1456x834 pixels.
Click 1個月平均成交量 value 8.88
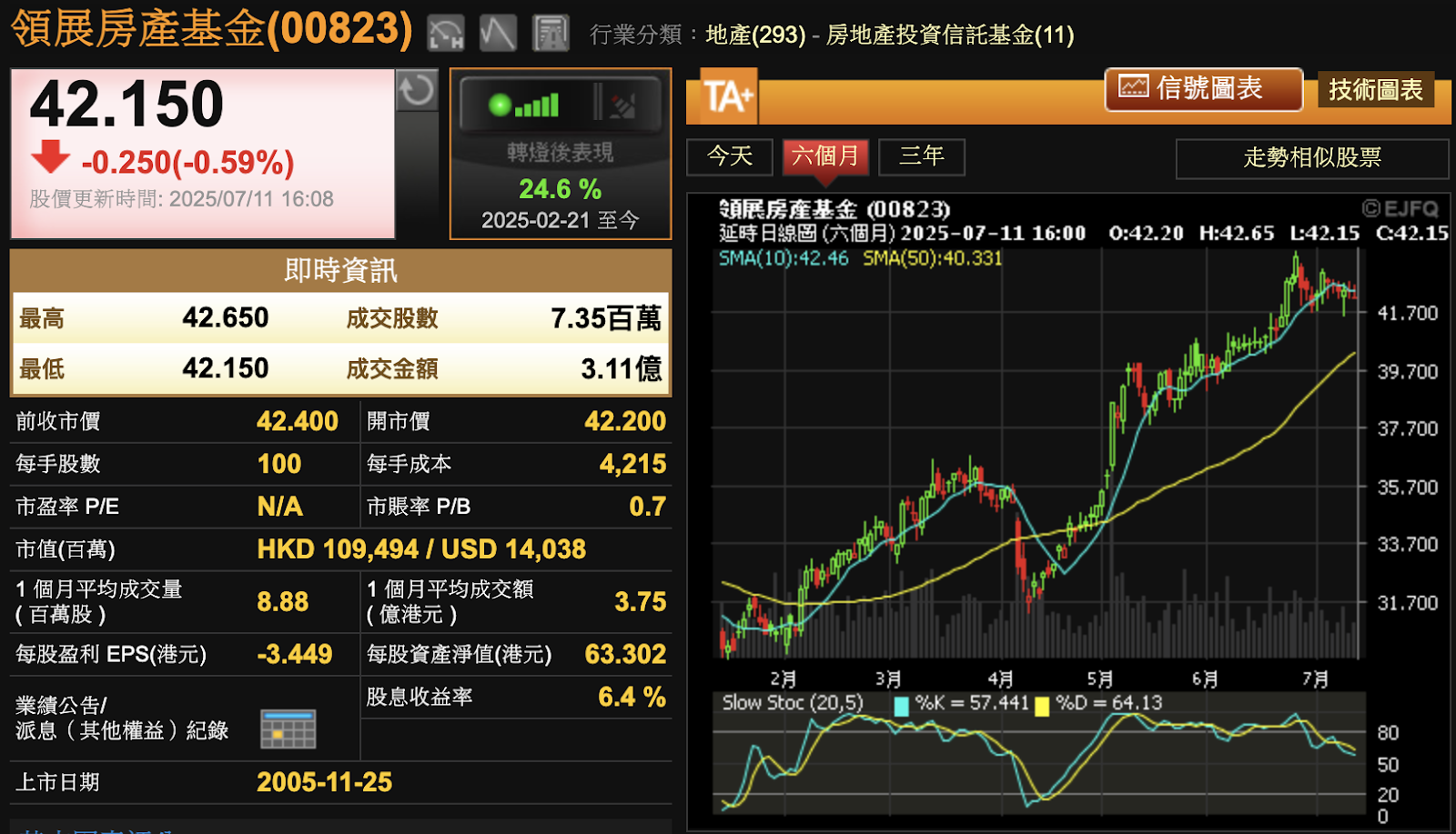pos(282,602)
